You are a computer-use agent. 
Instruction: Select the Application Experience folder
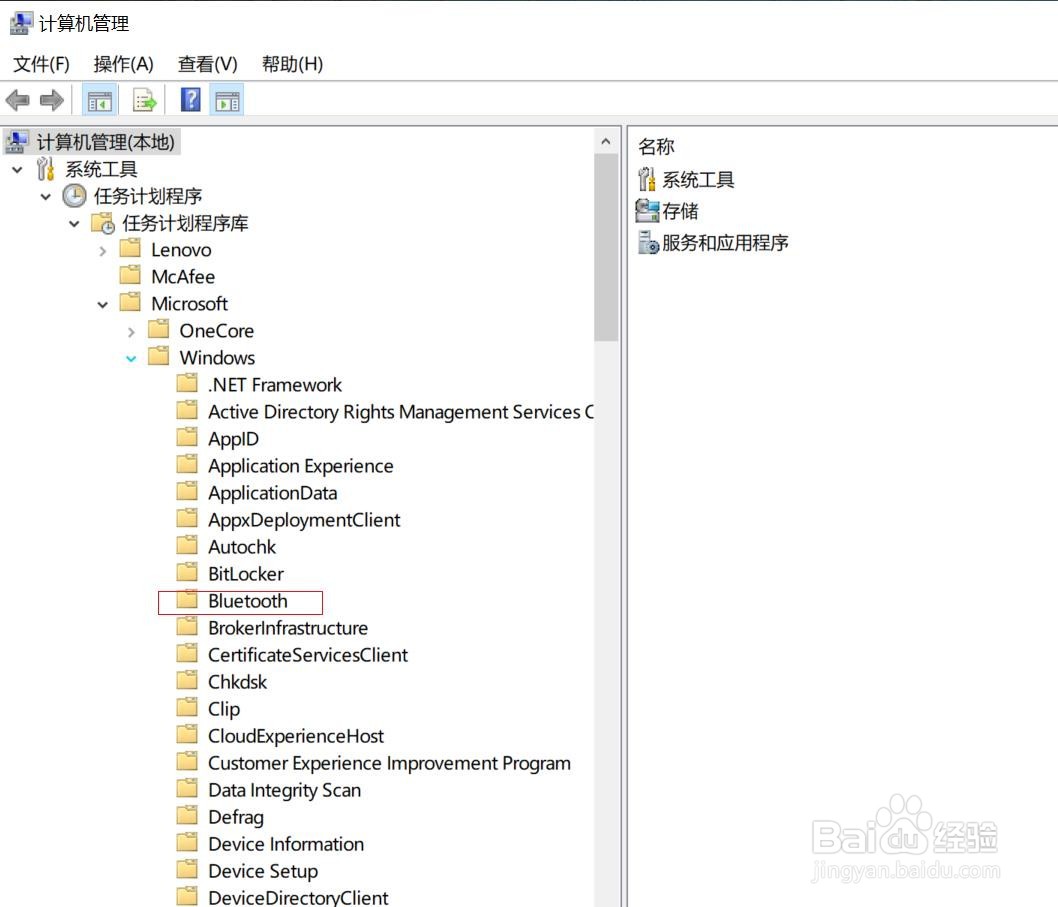(301, 466)
